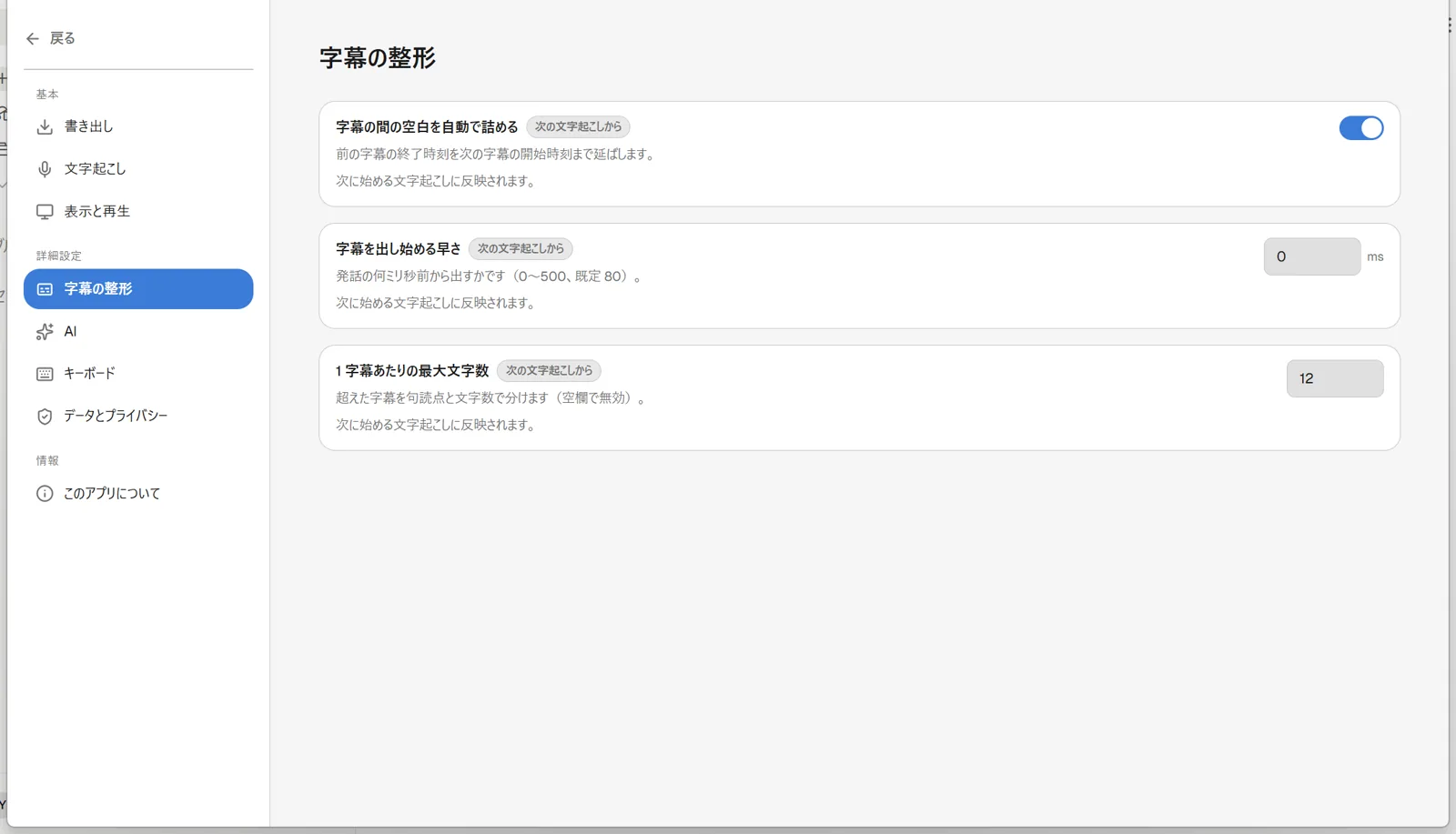Open the キーボード settings page
This screenshot has height=834, width=1456.
[138, 374]
